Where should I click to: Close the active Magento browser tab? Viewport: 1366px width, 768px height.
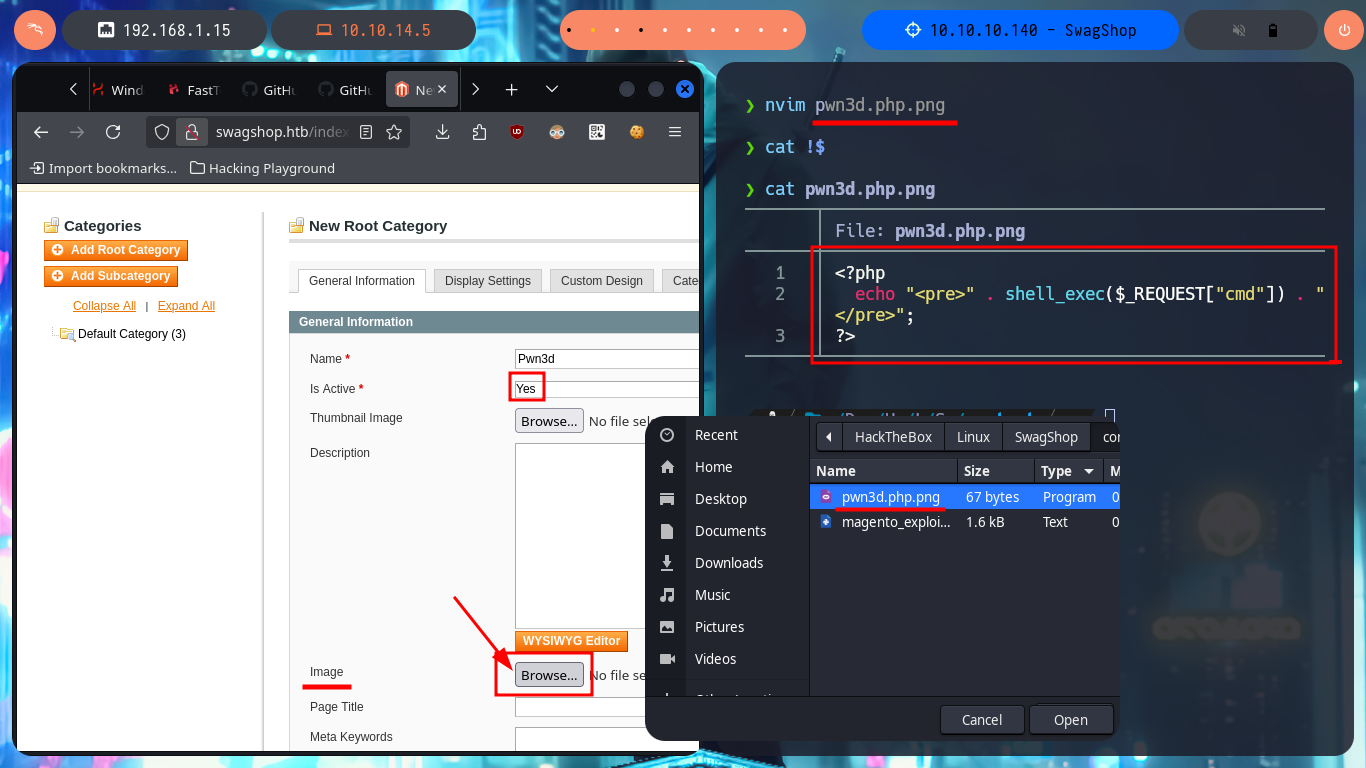pyautogui.click(x=443, y=90)
